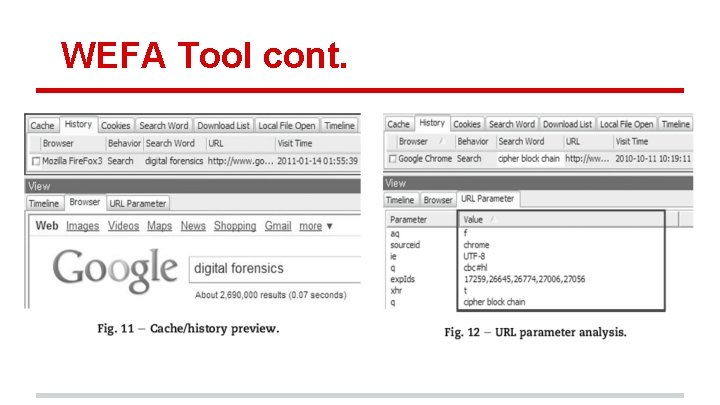Select the 'cbc#hl' value cell
720x405 pixels.
coord(475,268)
